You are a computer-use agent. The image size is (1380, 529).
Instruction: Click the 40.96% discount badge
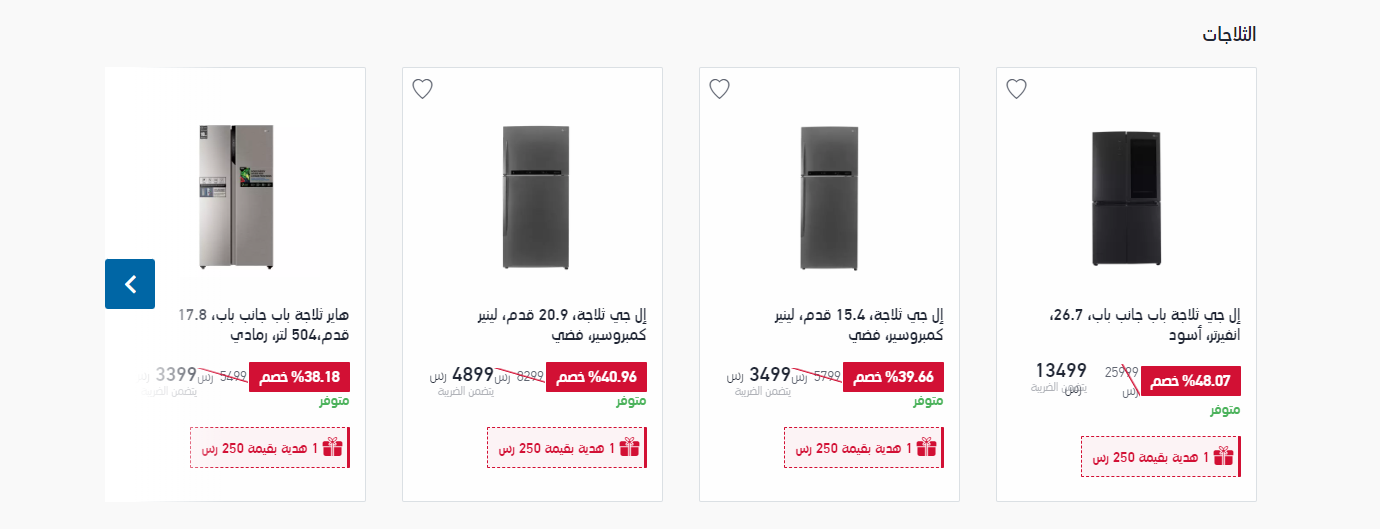(x=597, y=377)
